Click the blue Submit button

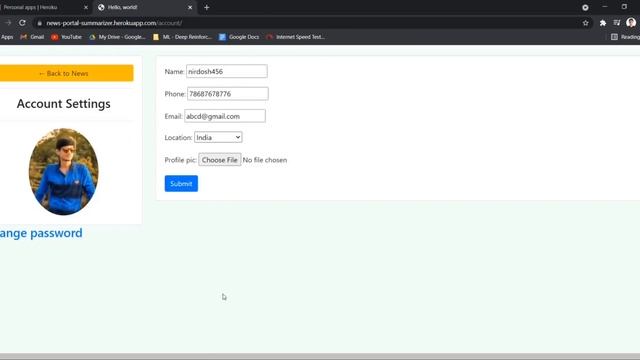(x=181, y=184)
